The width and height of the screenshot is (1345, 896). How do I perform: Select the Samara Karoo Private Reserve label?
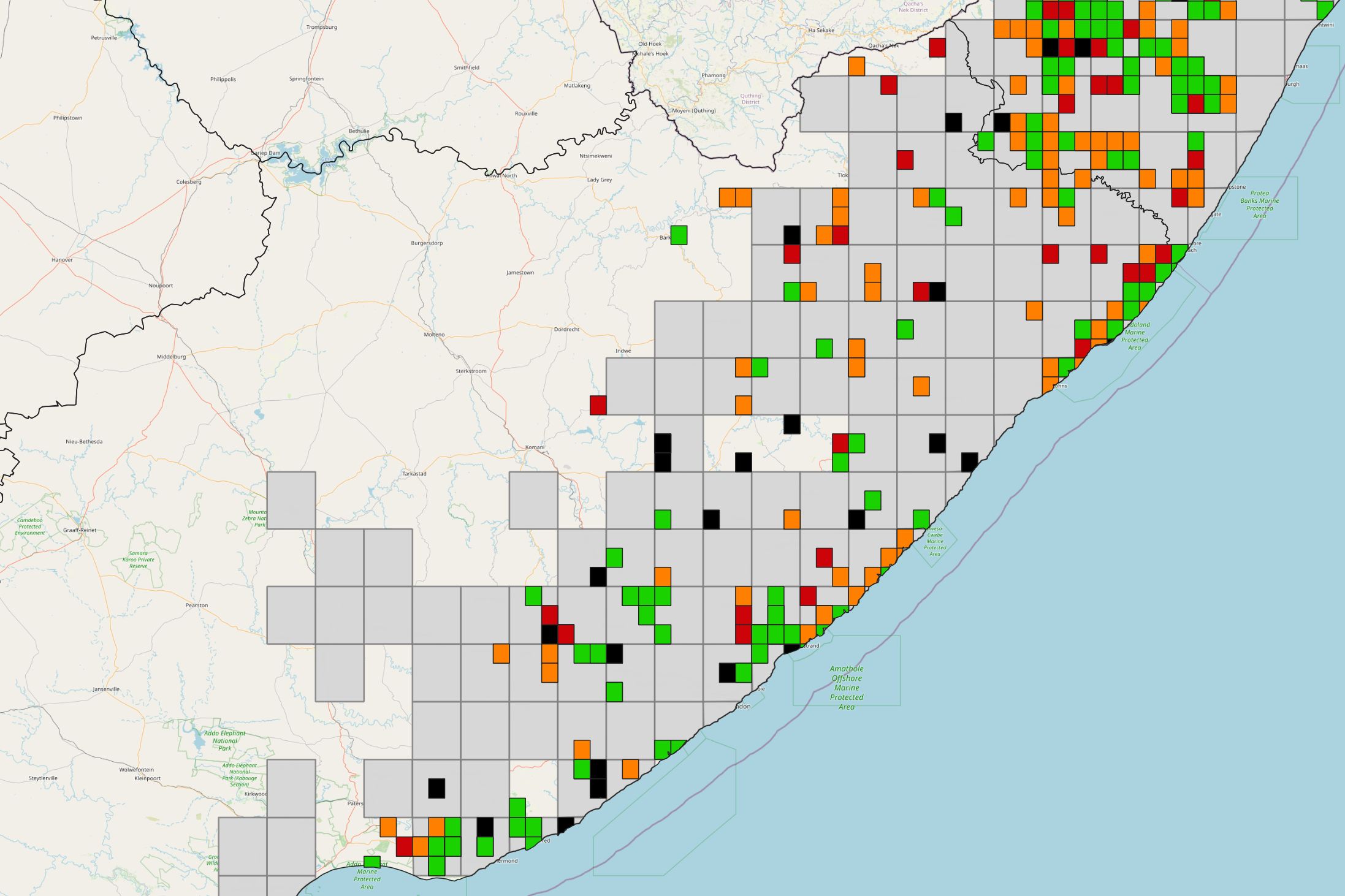139,560
